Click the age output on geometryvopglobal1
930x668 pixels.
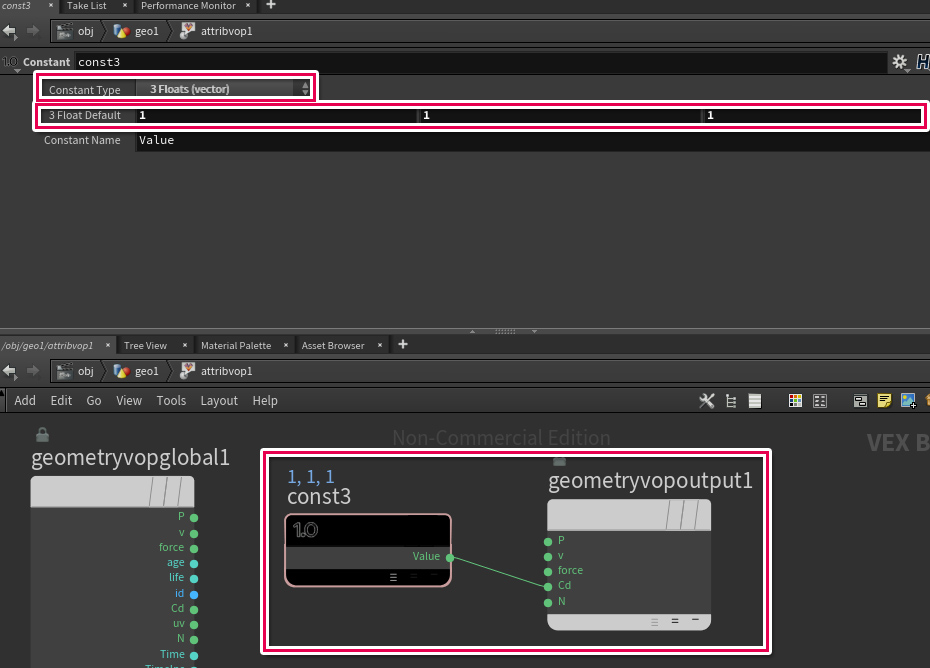194,564
